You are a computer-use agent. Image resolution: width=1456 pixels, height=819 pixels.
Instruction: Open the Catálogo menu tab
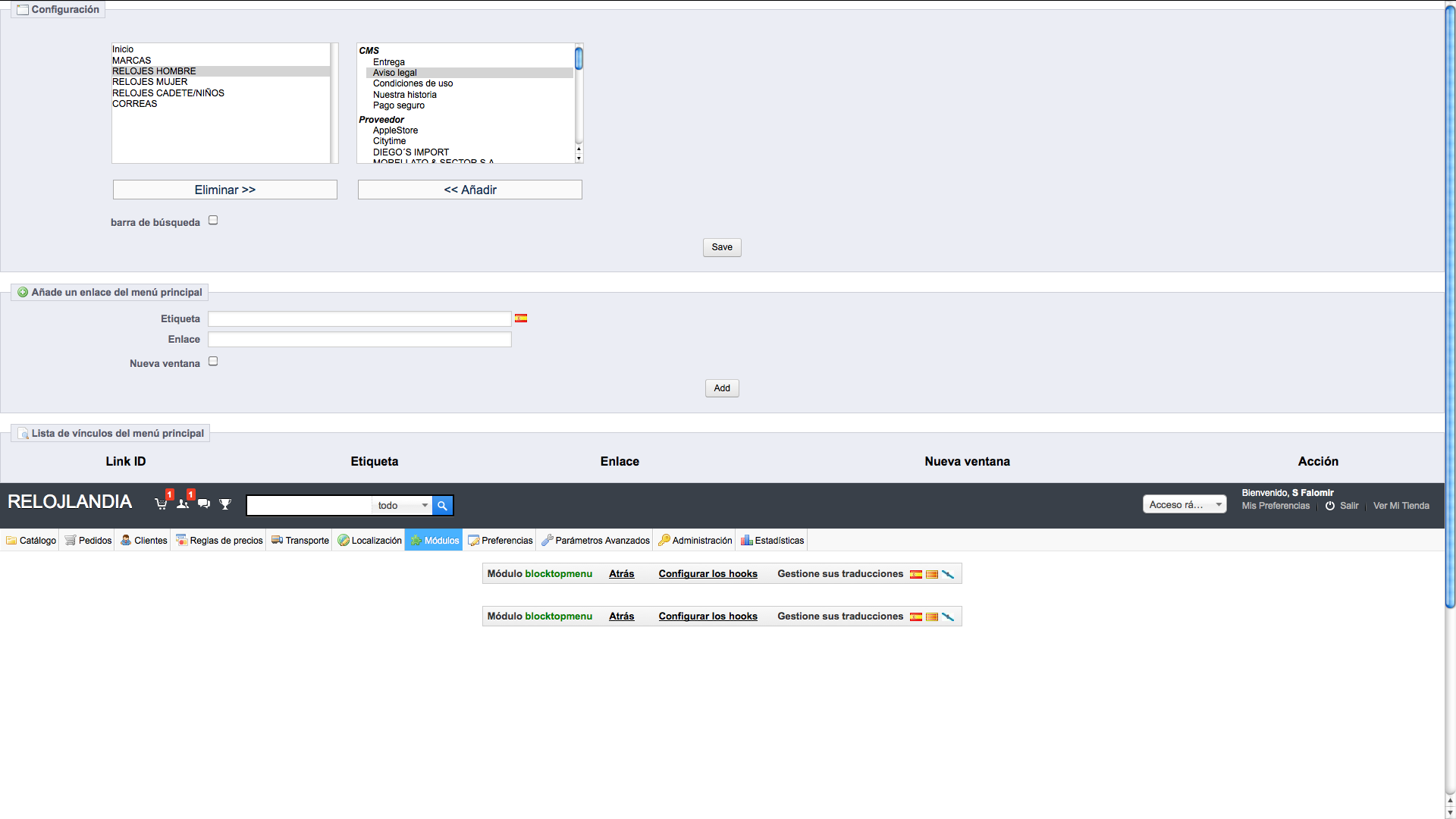point(31,541)
